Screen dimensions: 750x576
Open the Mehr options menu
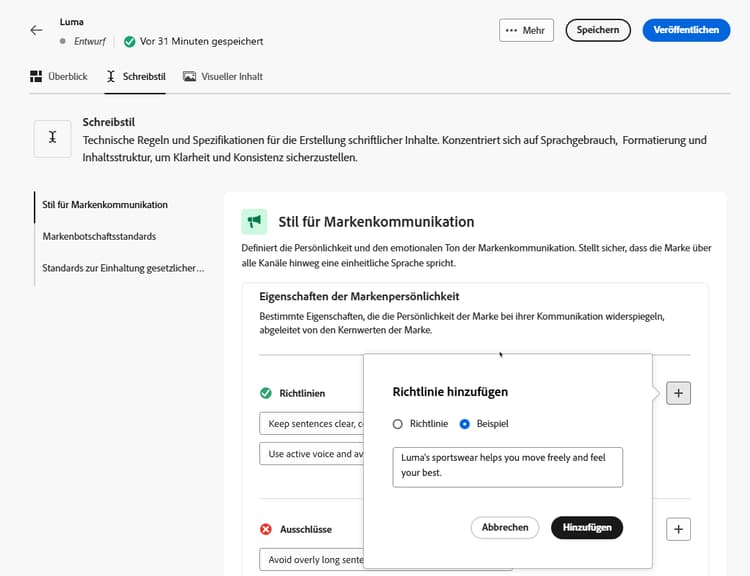[x=526, y=30]
